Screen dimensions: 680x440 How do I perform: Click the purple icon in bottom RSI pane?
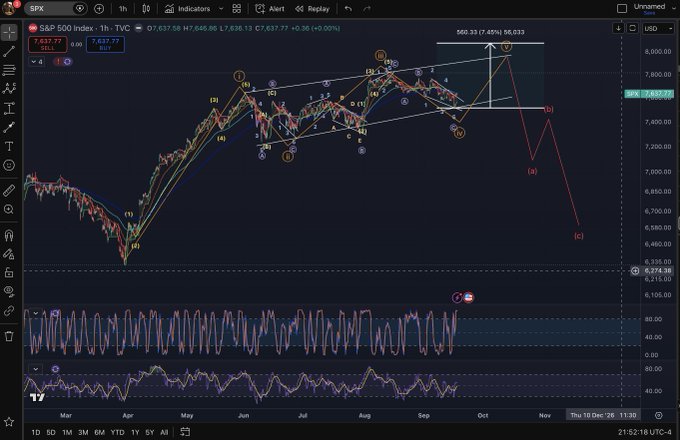click(x=55, y=369)
